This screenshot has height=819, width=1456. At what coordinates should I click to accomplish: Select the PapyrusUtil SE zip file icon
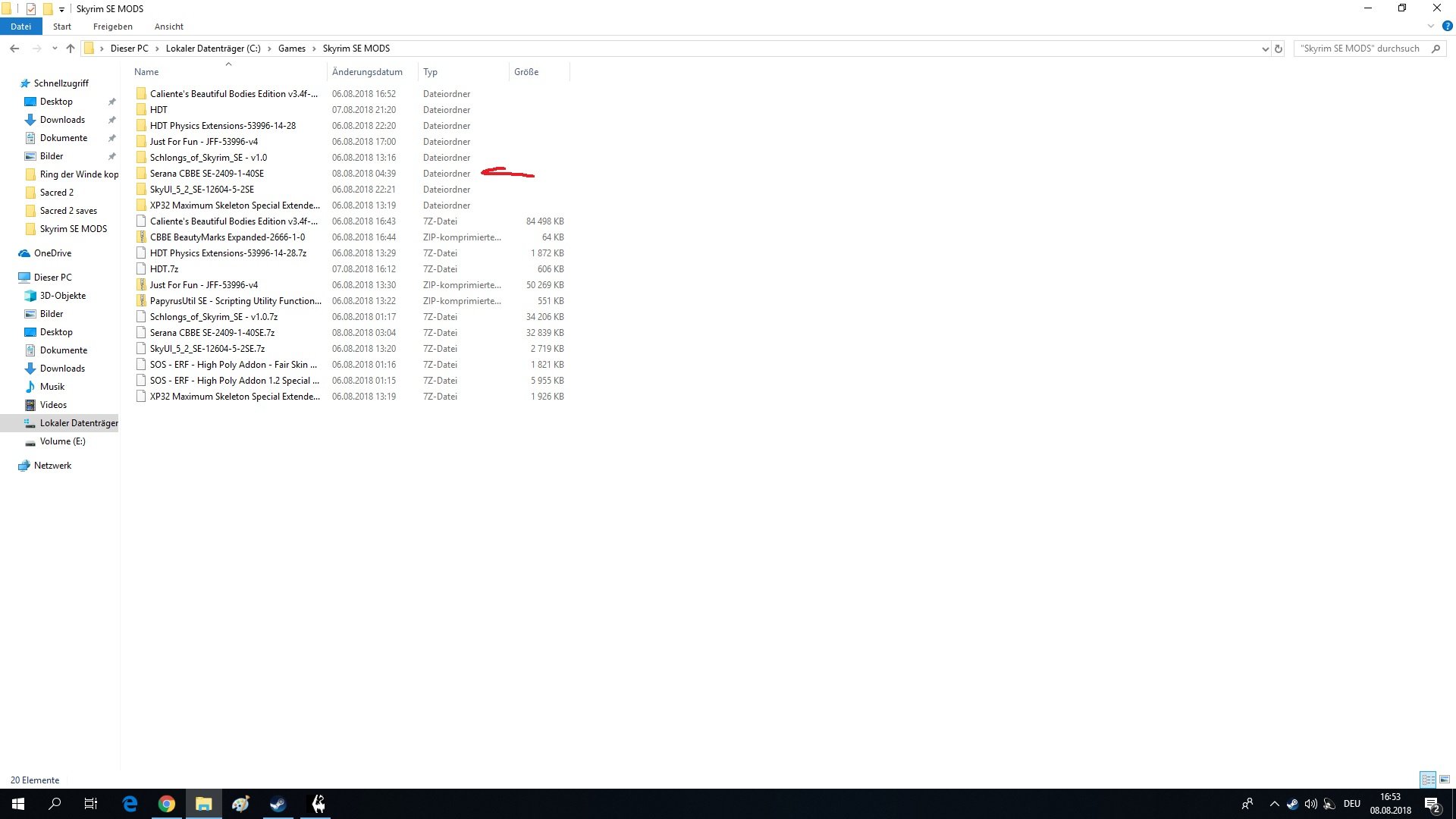(141, 301)
